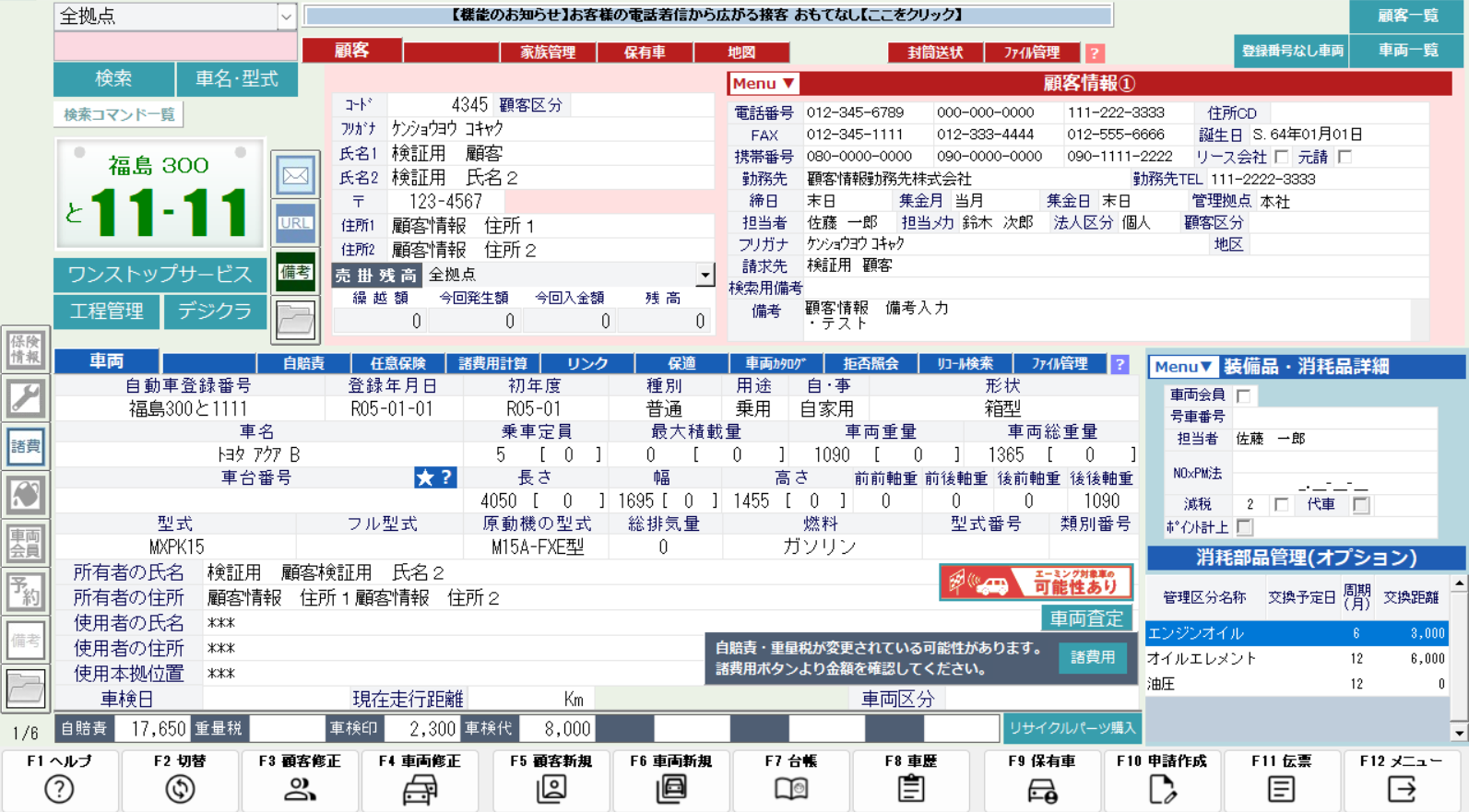This screenshot has width=1469, height=812.
Task: Open the 任意保険 vehicle tab
Action: (x=397, y=364)
